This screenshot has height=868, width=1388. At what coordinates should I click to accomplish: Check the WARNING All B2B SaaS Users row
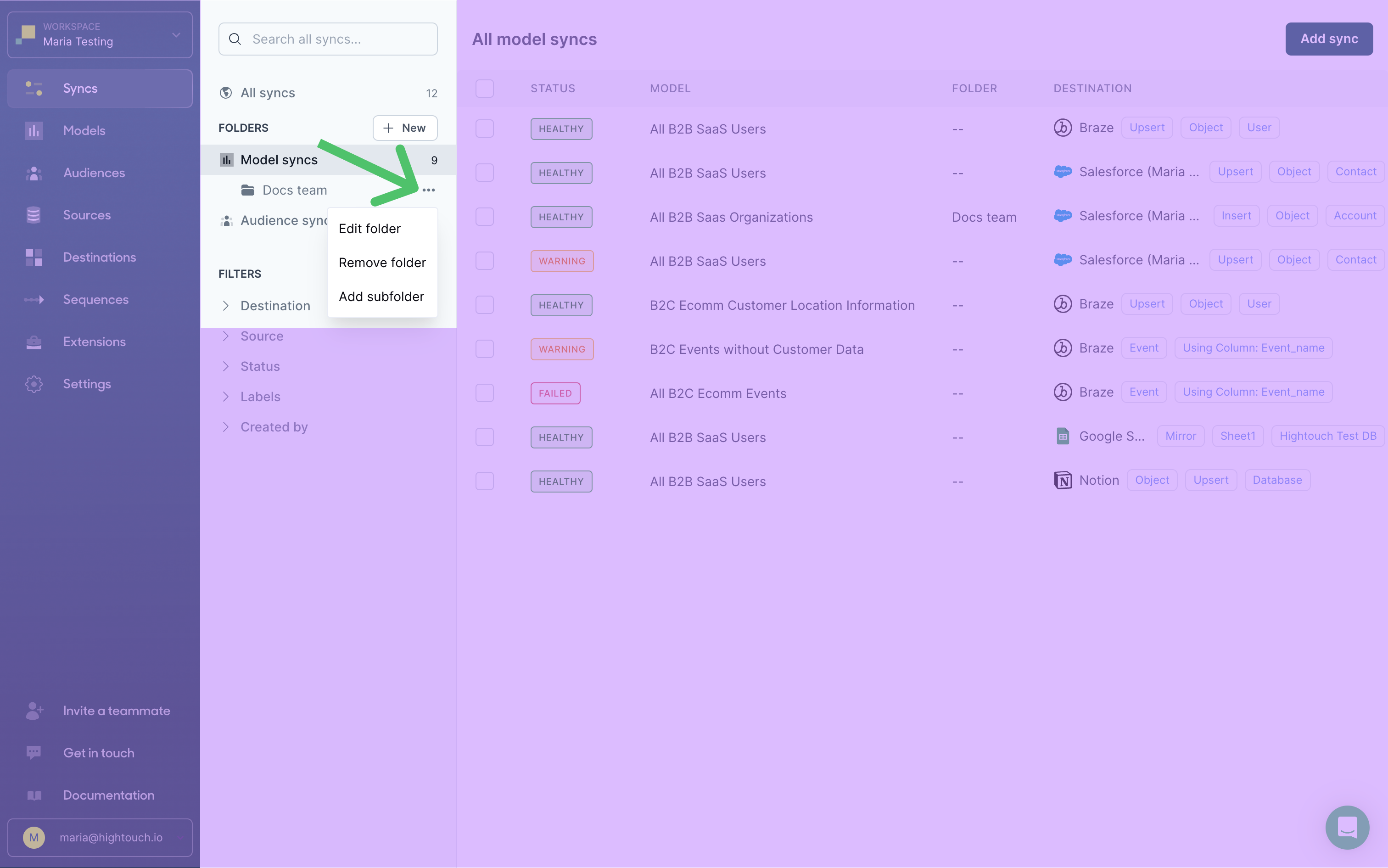[485, 261]
